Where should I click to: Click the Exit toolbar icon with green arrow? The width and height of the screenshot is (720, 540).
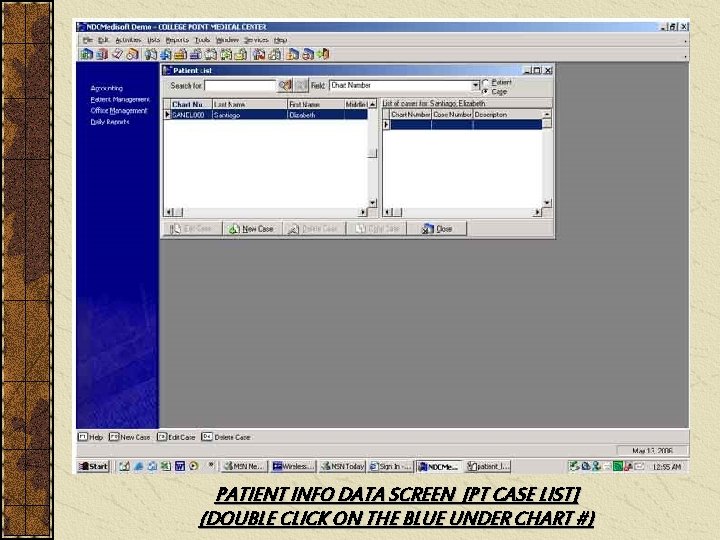(323, 54)
